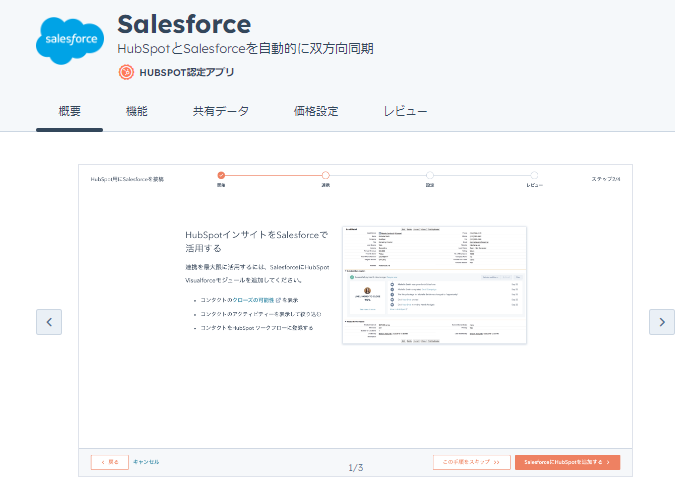The image size is (675, 487).
Task: Click the Salesforce Visualforce module screenshot thumbnail
Action: [x=434, y=285]
